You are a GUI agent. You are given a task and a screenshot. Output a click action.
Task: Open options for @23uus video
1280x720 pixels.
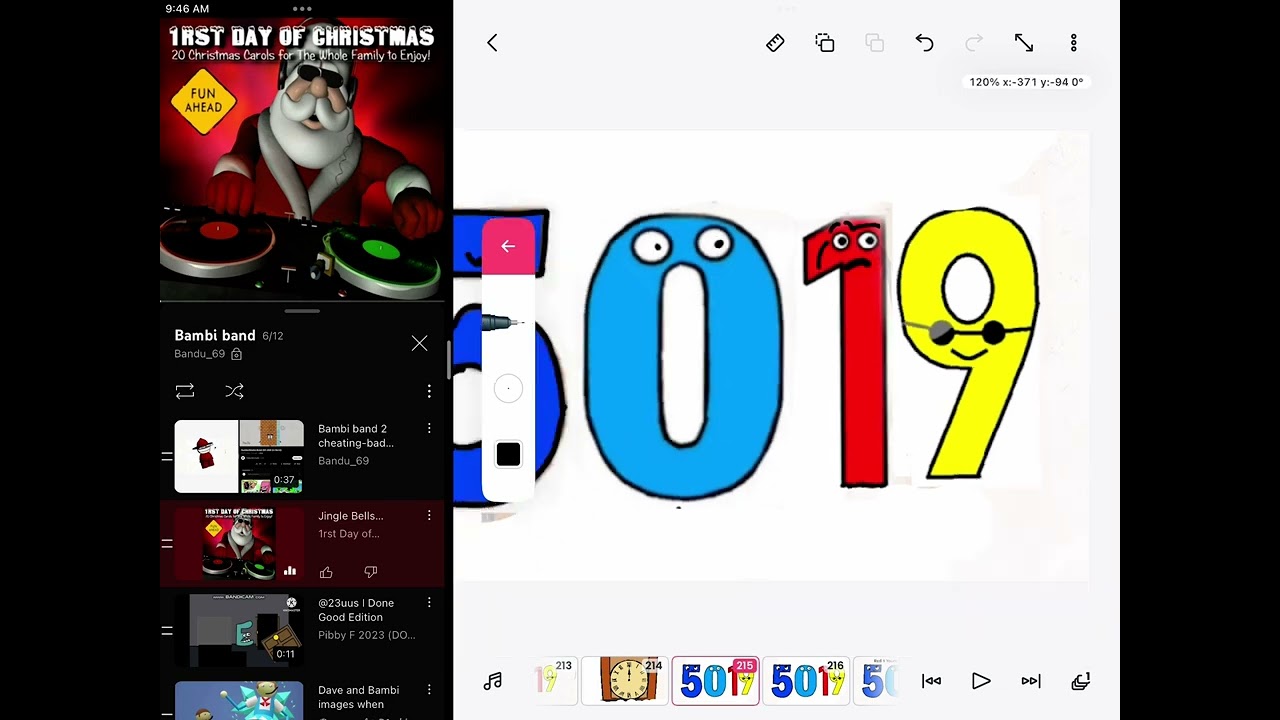[x=429, y=603]
